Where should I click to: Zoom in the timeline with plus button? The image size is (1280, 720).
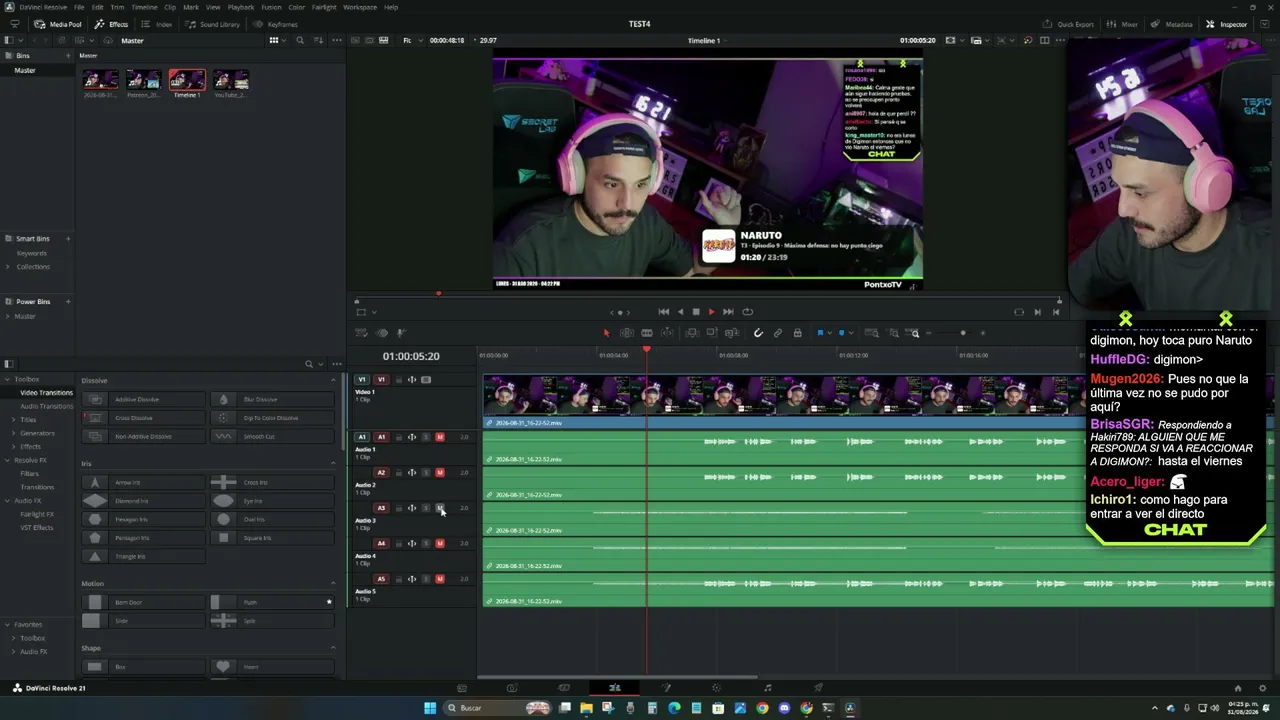[983, 333]
